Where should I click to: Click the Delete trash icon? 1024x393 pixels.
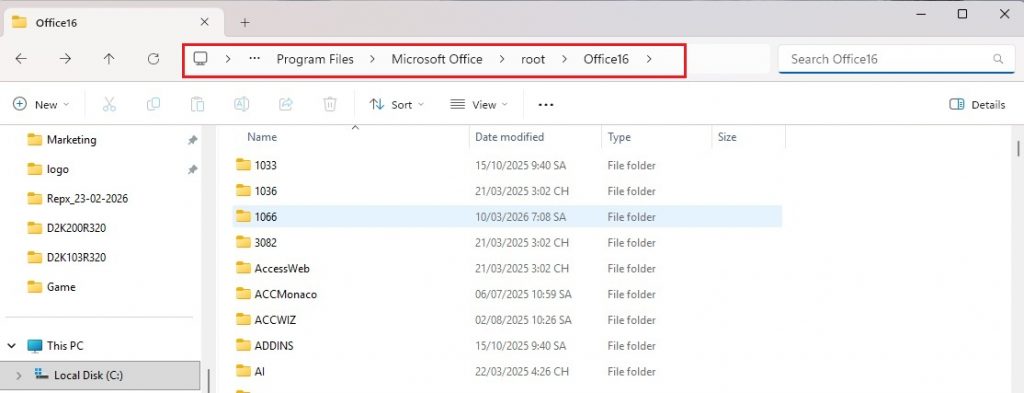point(330,104)
